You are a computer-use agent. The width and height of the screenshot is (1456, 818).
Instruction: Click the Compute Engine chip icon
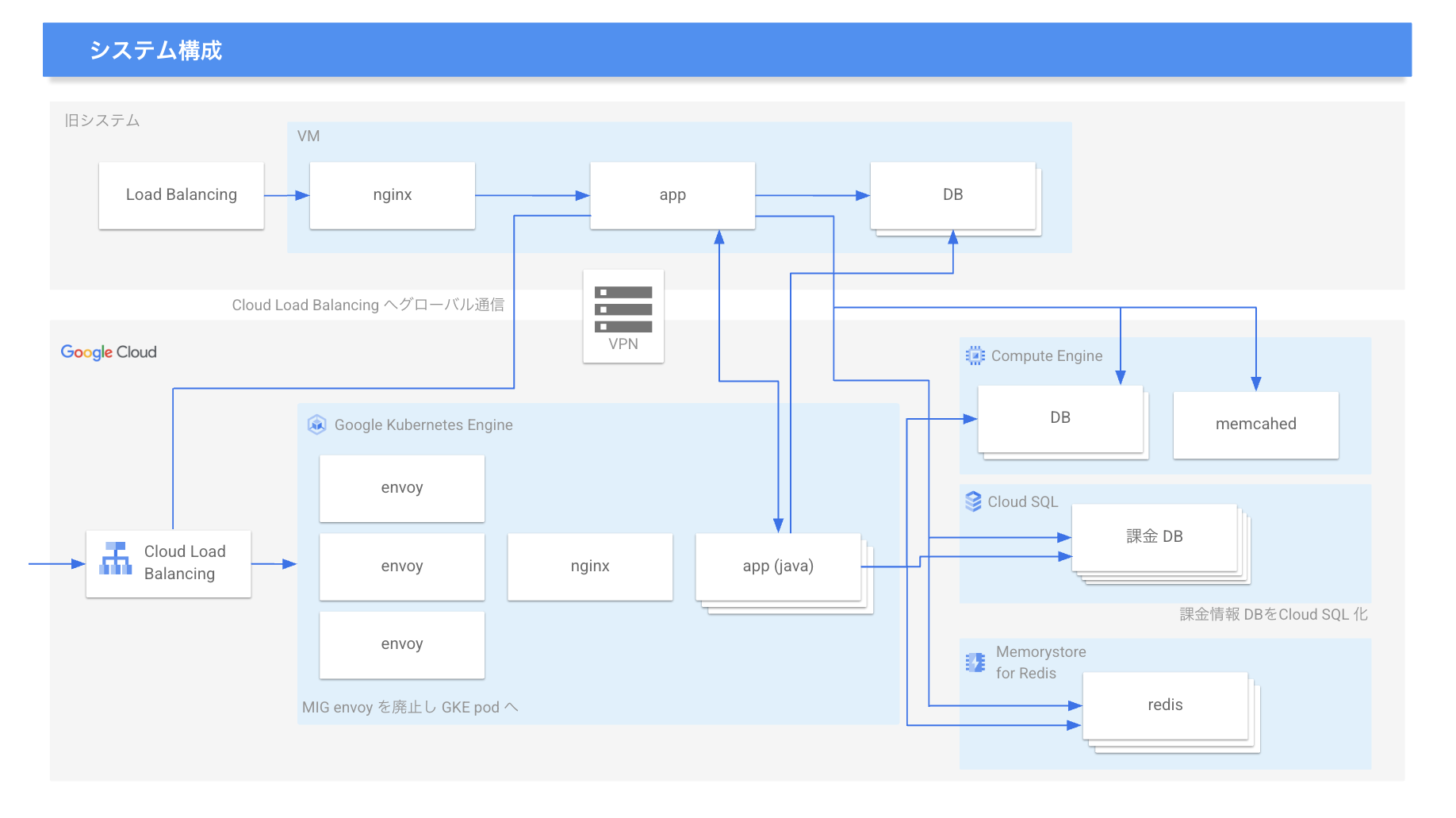click(975, 355)
